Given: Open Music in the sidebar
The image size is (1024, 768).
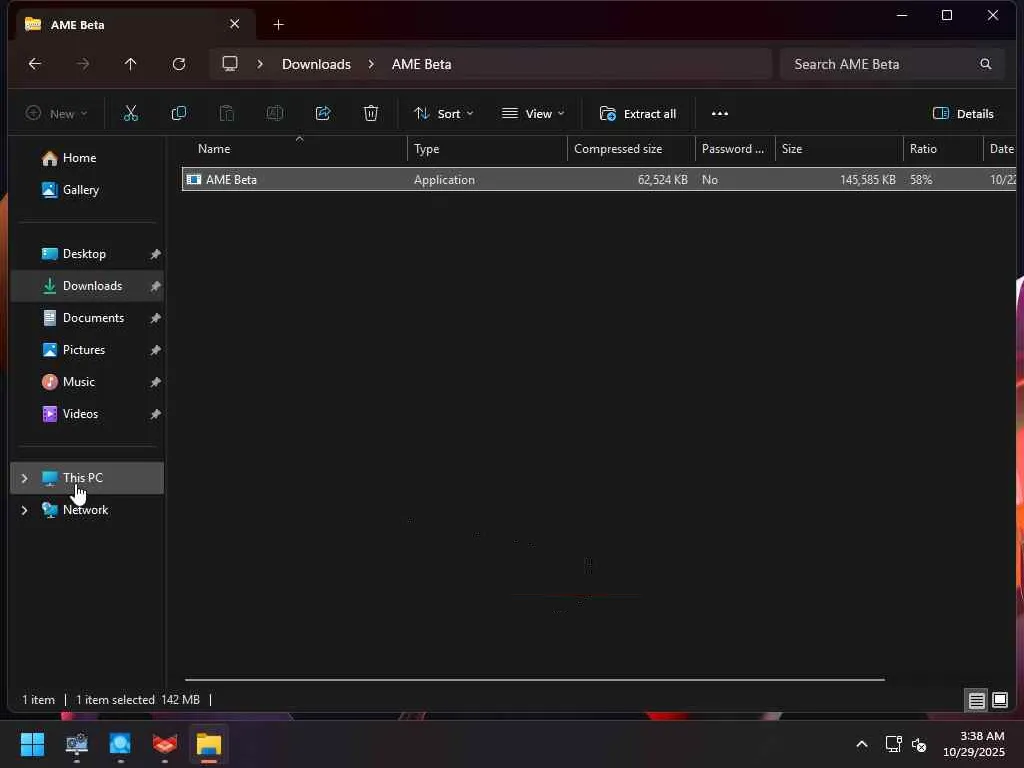Looking at the screenshot, I should (87, 382).
